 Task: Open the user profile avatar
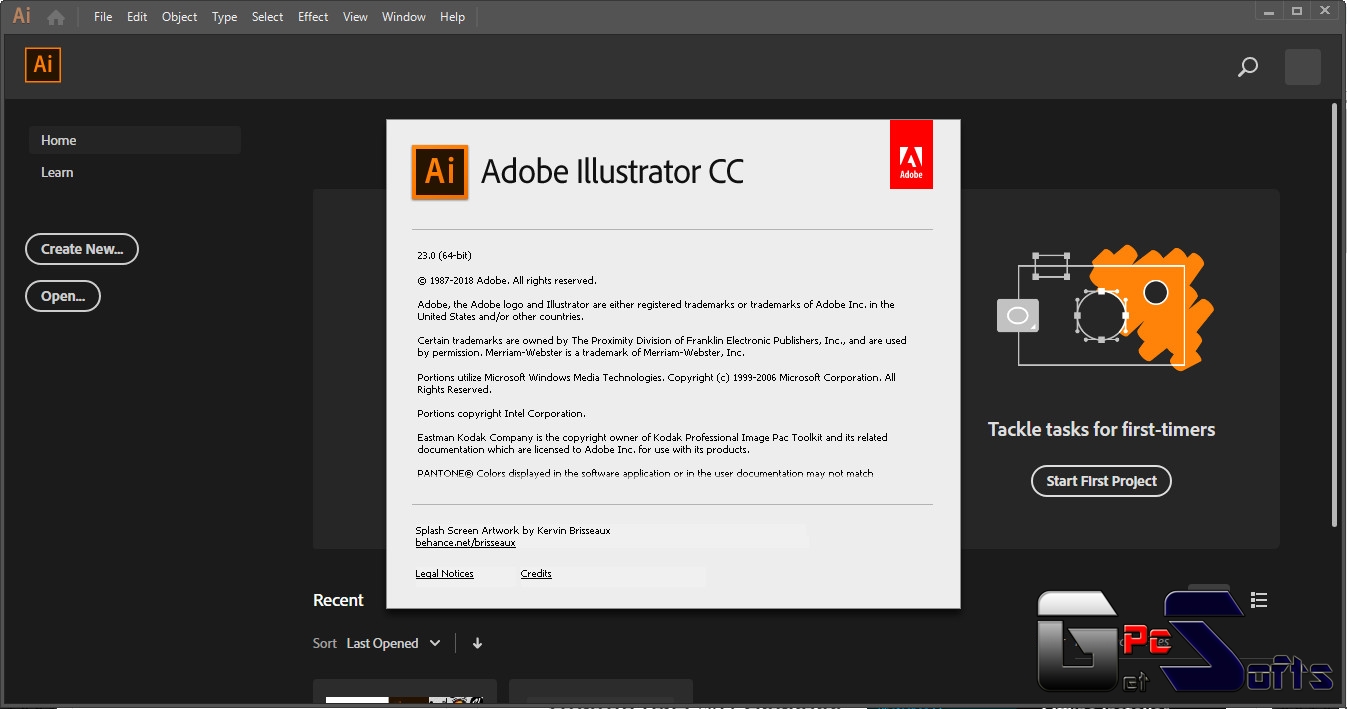pyautogui.click(x=1302, y=67)
